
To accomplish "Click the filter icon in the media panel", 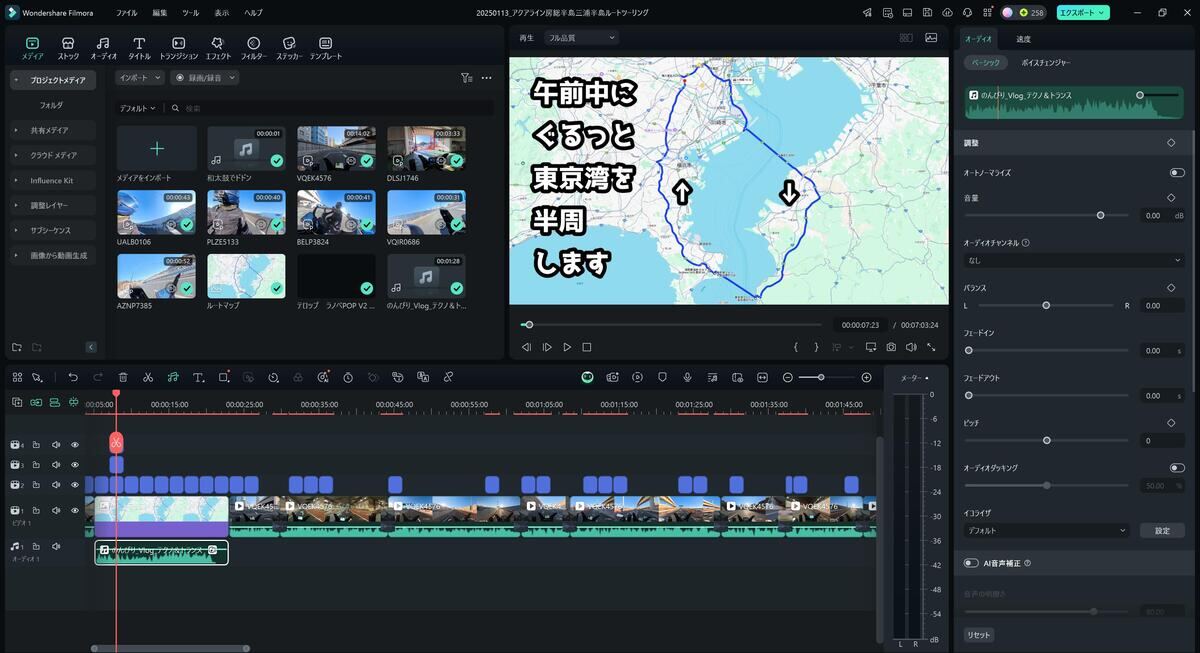I will pyautogui.click(x=466, y=77).
